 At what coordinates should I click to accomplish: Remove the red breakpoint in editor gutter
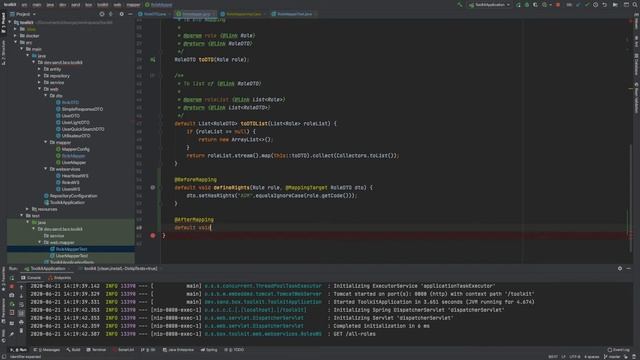point(153,236)
